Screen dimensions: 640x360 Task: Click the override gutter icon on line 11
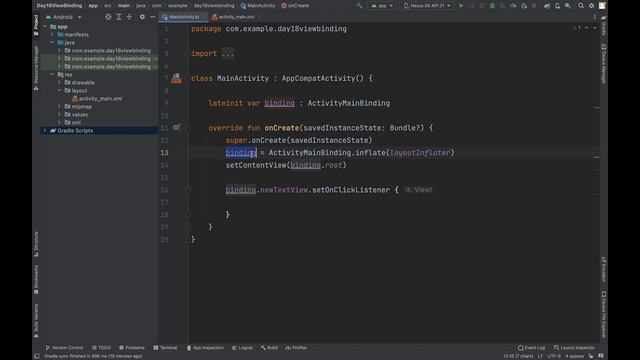click(176, 127)
